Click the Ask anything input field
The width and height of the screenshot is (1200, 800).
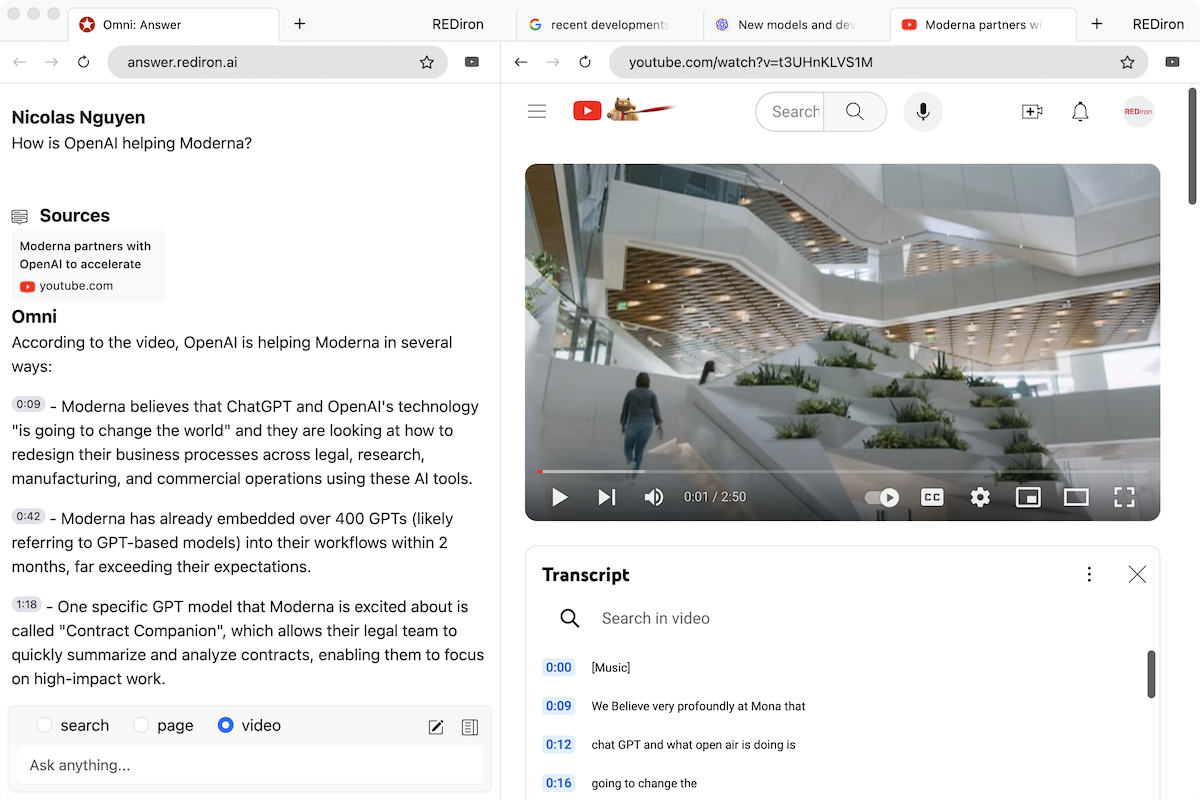[250, 765]
